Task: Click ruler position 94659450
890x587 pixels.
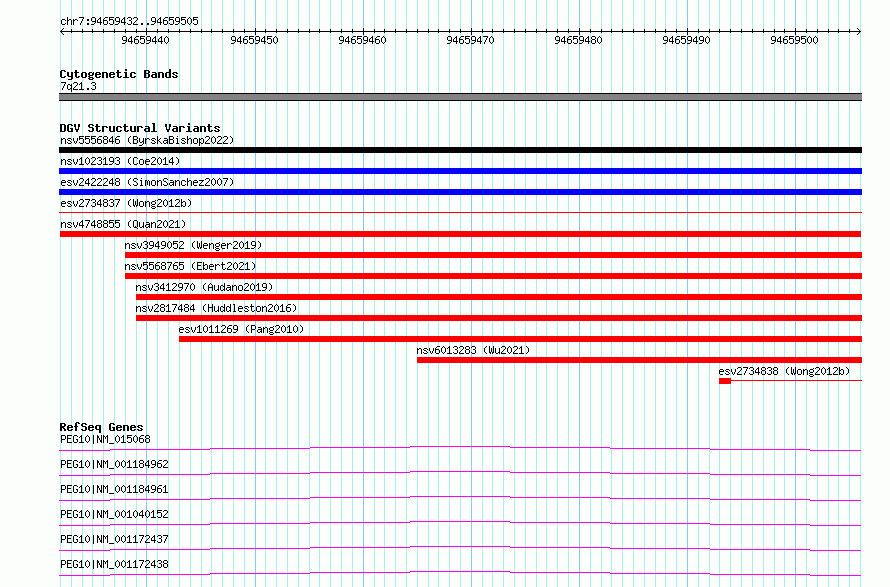Action: click(254, 40)
